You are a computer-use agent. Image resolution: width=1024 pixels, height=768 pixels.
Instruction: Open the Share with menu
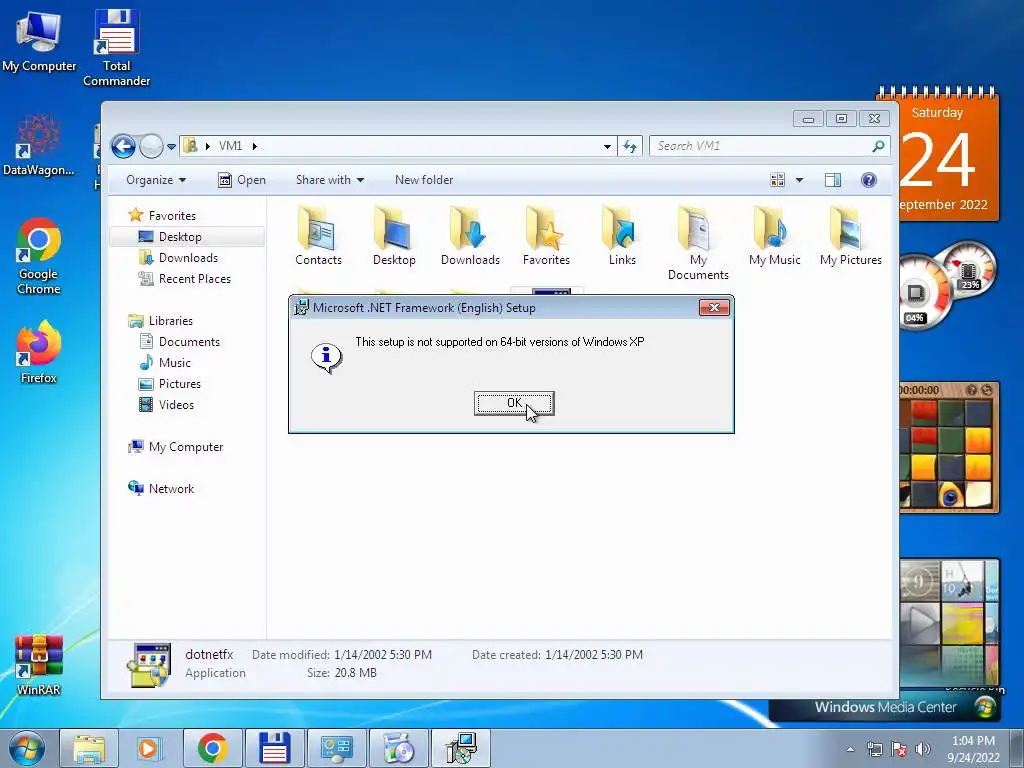pyautogui.click(x=330, y=180)
